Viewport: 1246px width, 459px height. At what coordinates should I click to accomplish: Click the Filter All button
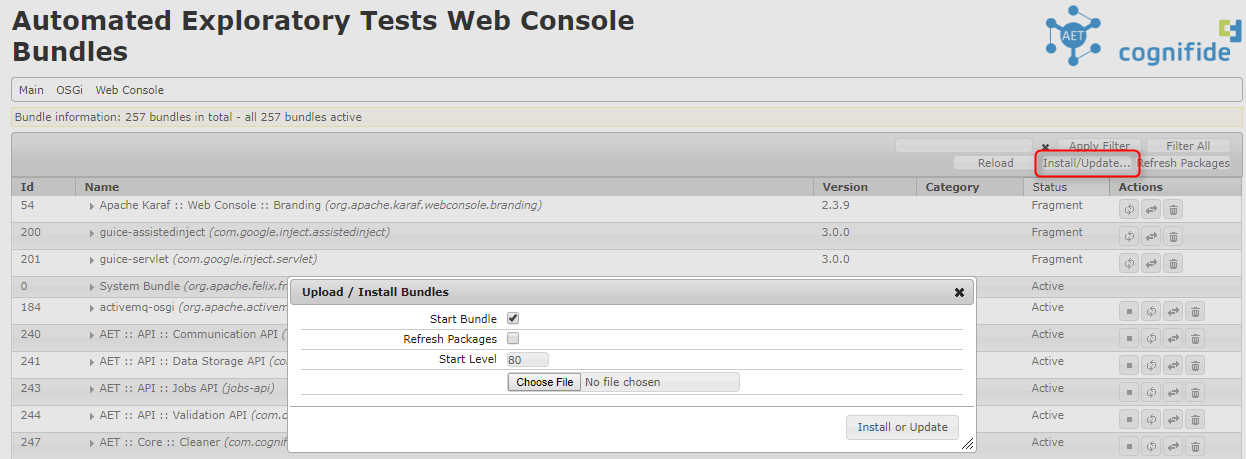(x=1188, y=146)
